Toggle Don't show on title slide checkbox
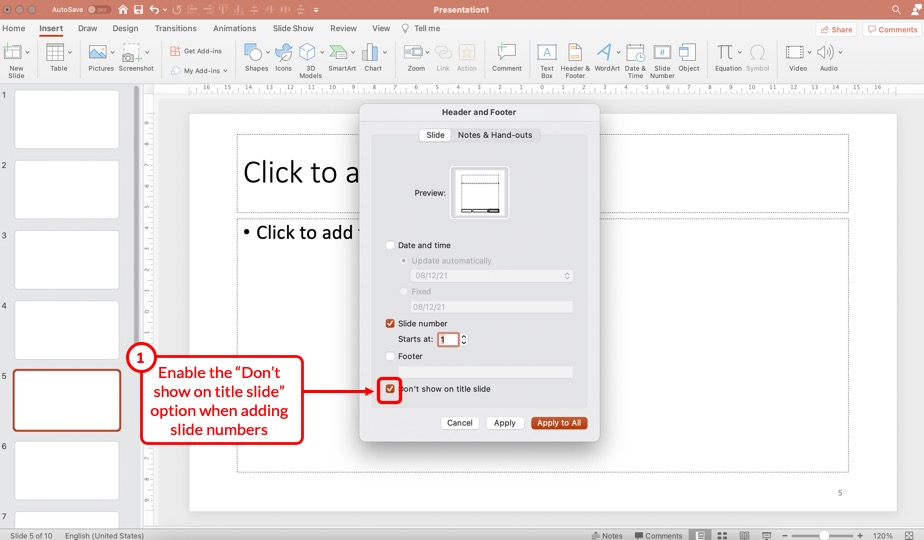 coord(390,389)
